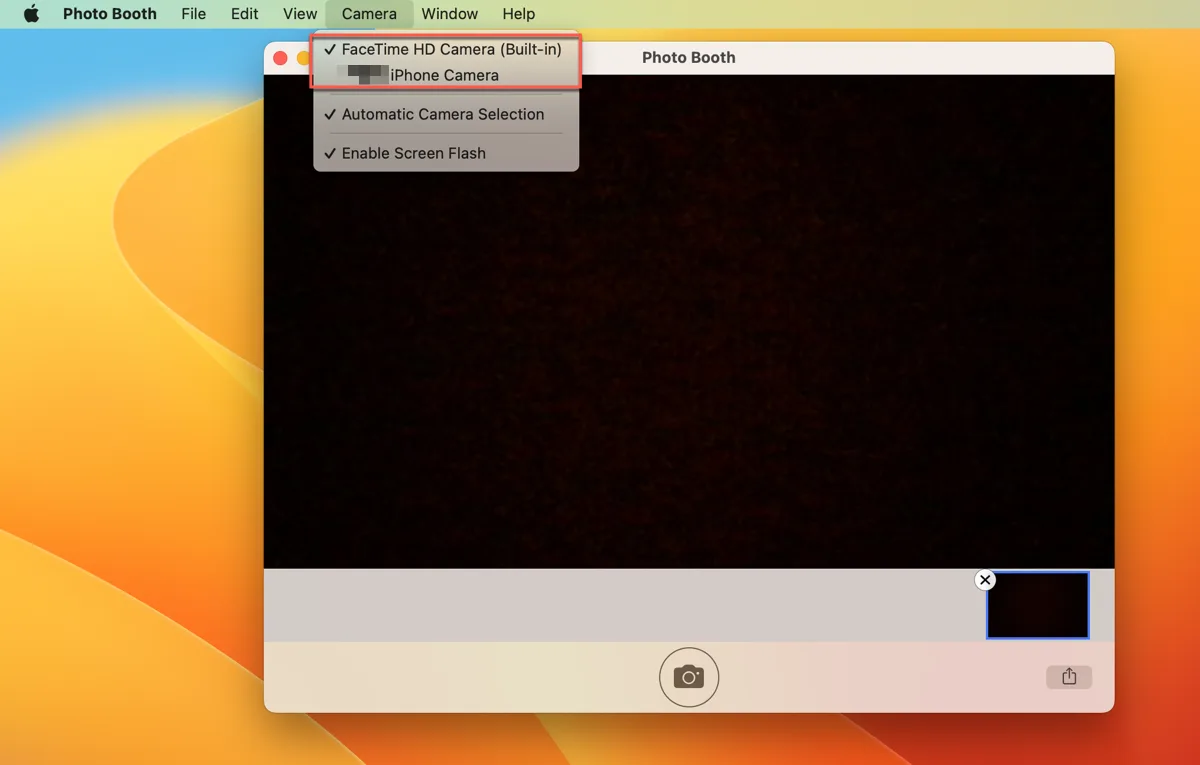Open the Help menu
The image size is (1200, 765).
519,14
